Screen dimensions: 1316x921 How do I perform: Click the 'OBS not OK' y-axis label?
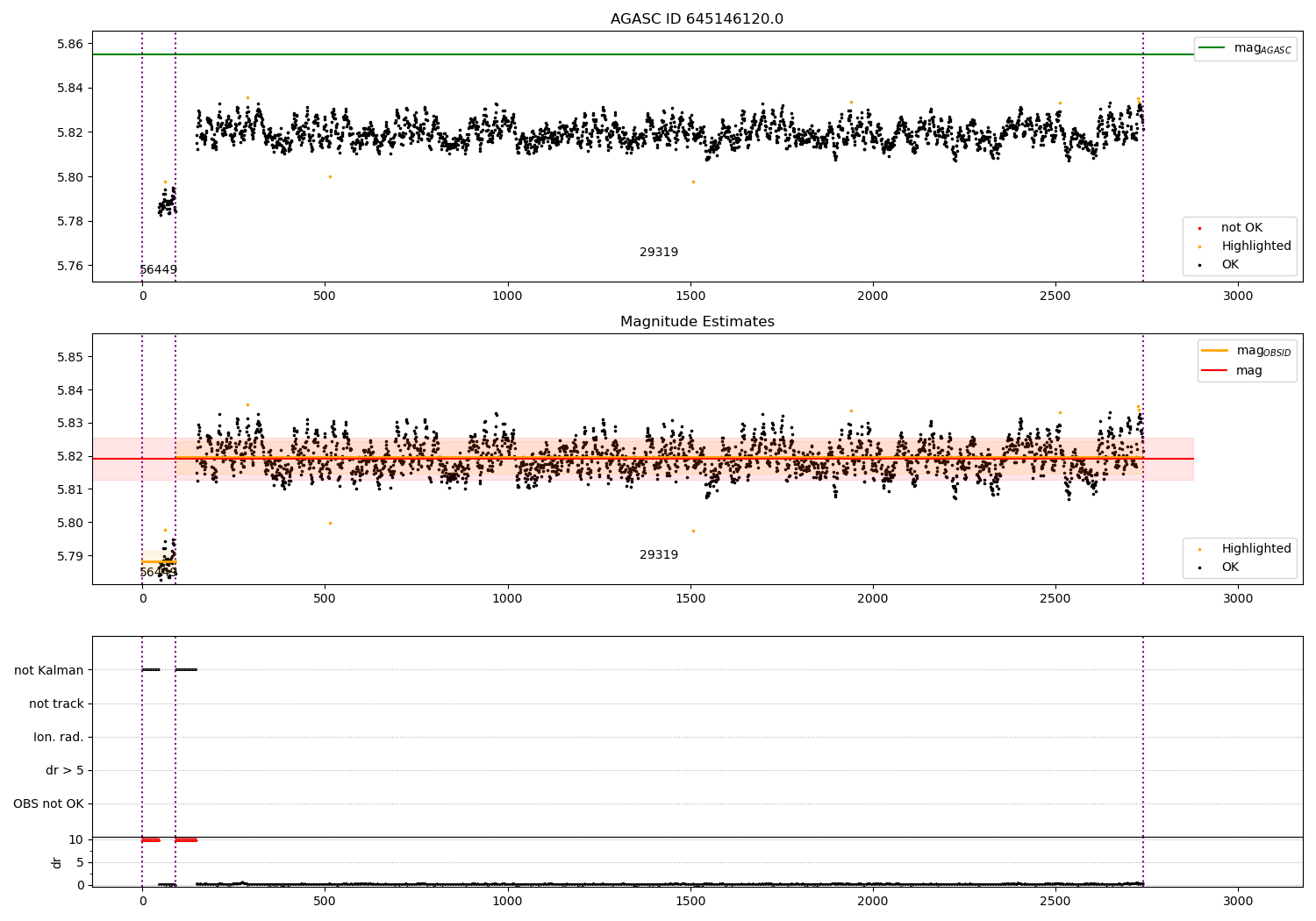(x=49, y=804)
